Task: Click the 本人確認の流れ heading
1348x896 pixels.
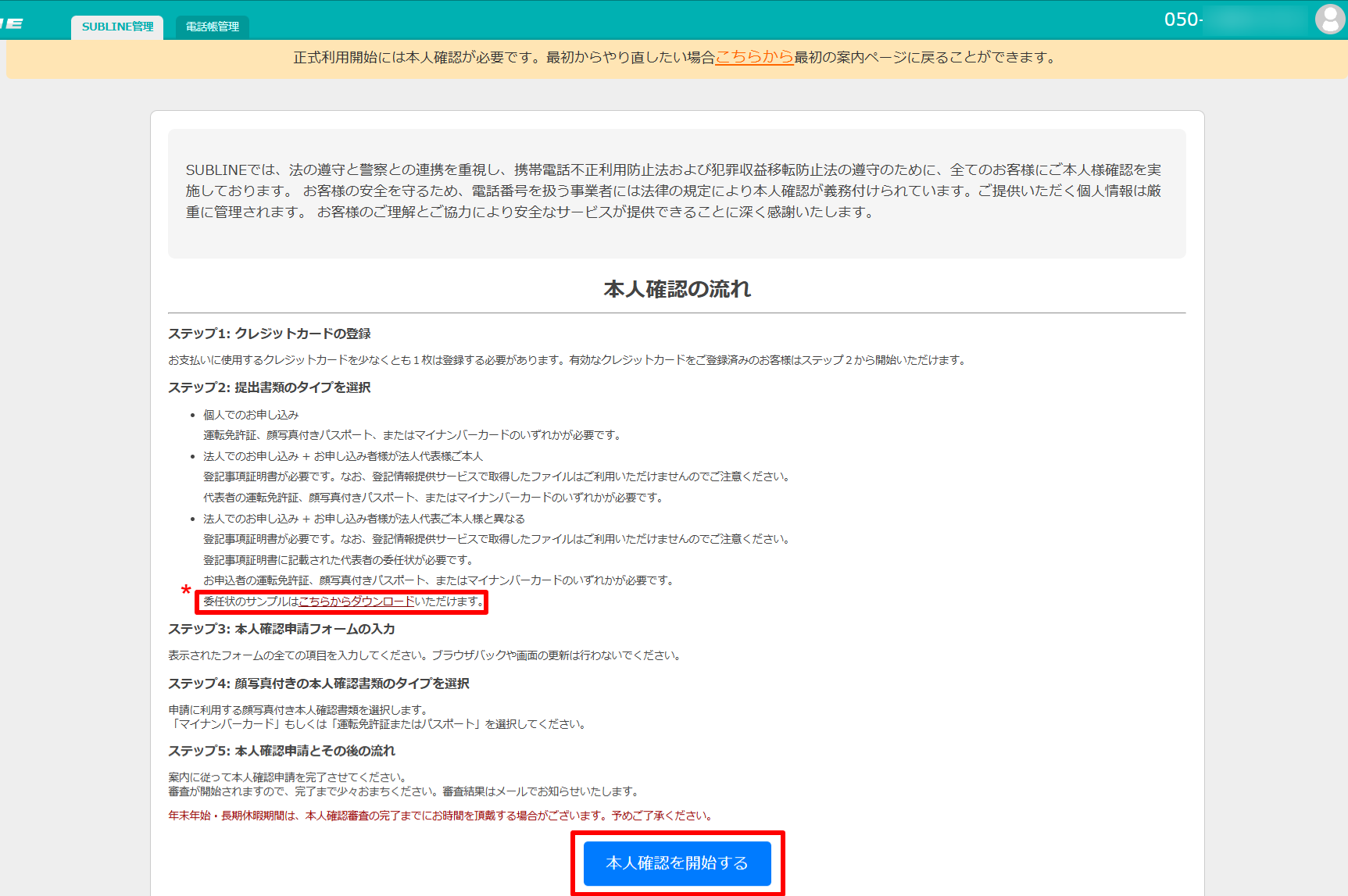Action: click(x=677, y=289)
